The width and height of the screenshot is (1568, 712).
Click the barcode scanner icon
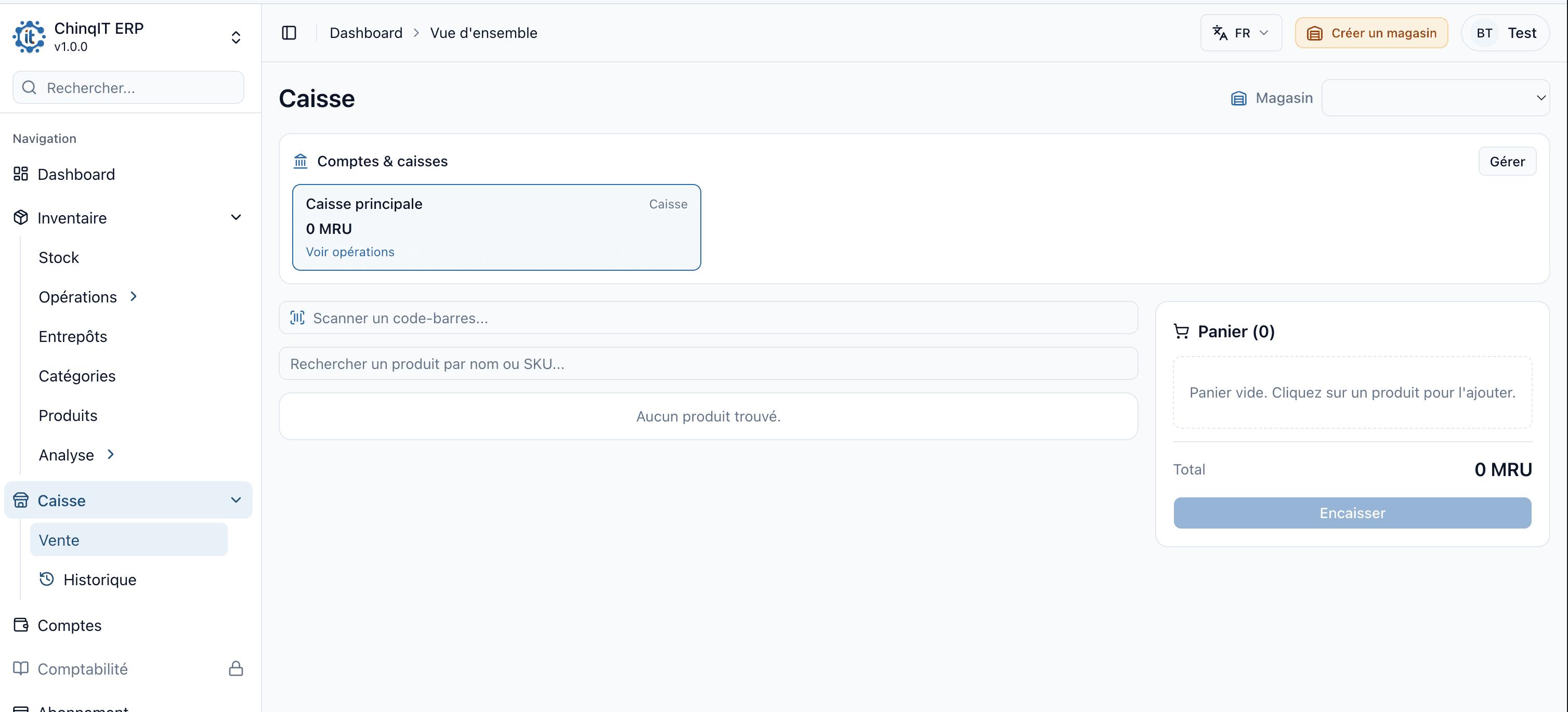297,318
